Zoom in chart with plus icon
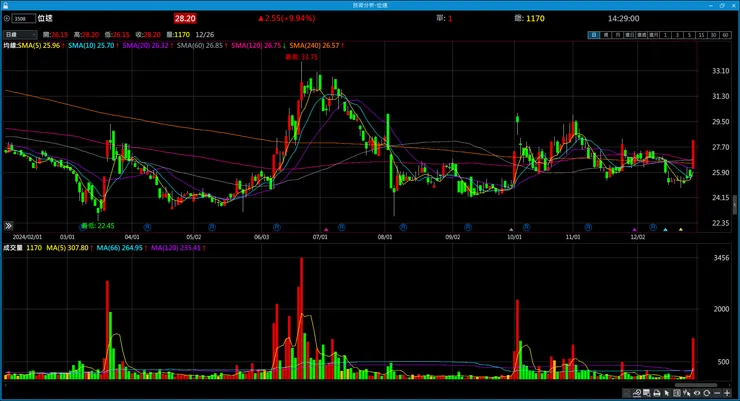740x401 pixels. pos(727,393)
